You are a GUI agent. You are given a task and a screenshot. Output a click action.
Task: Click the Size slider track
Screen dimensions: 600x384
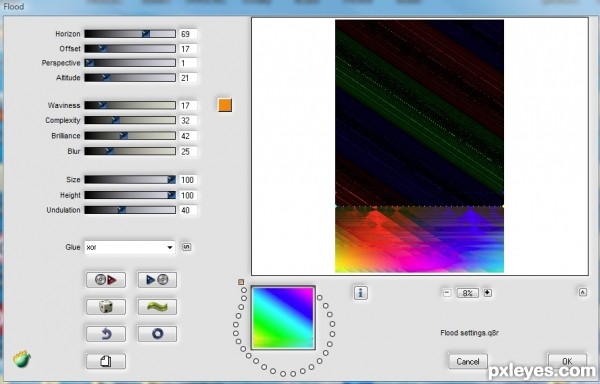130,180
